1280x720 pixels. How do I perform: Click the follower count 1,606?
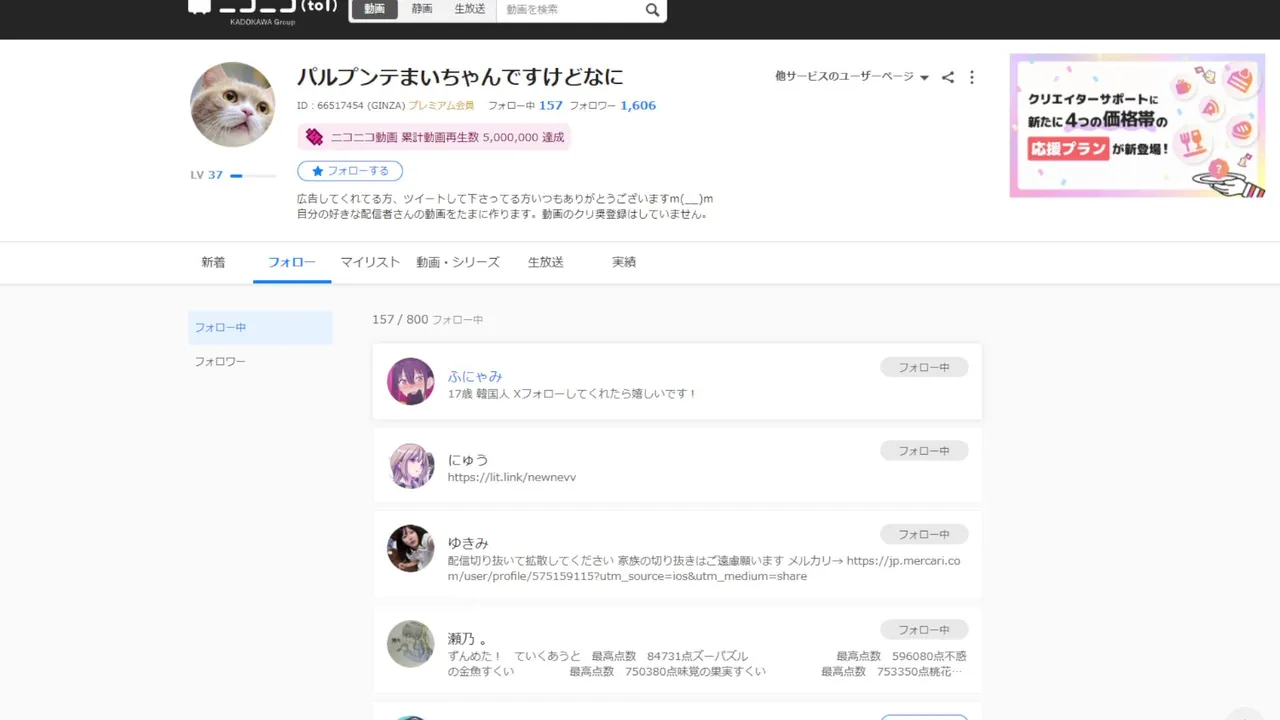click(x=638, y=105)
